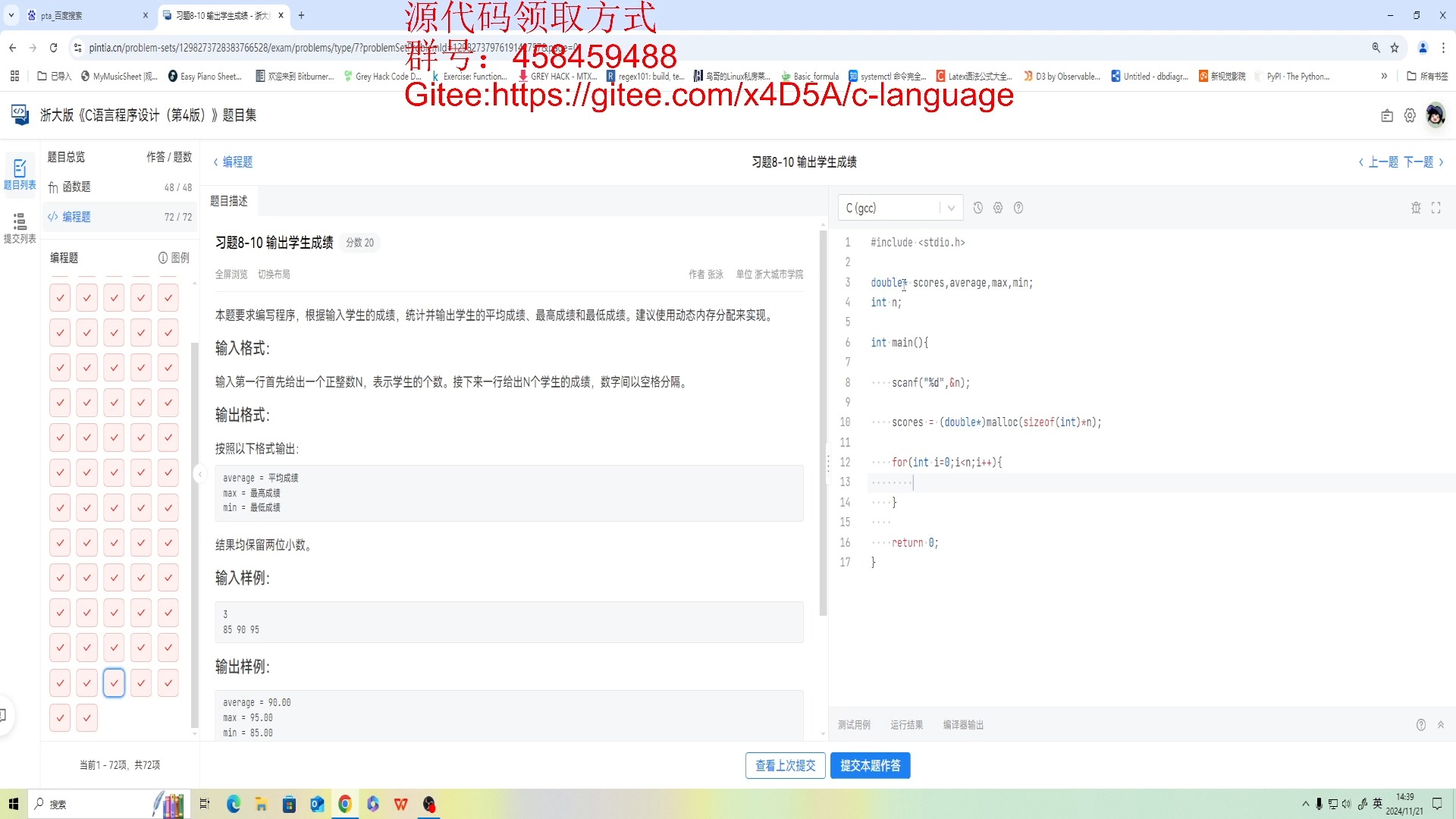Click 切换布局 link

(274, 275)
